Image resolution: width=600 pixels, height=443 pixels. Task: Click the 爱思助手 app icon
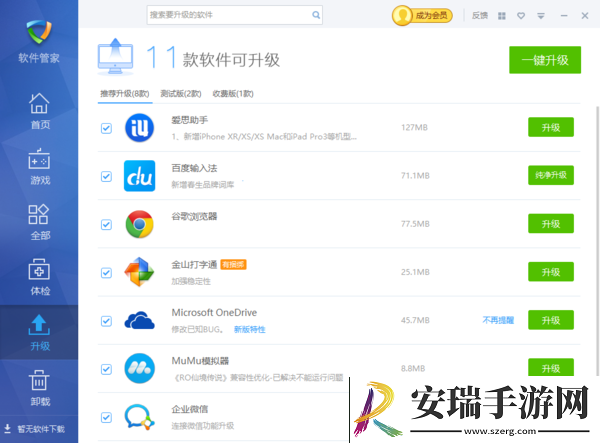click(139, 127)
